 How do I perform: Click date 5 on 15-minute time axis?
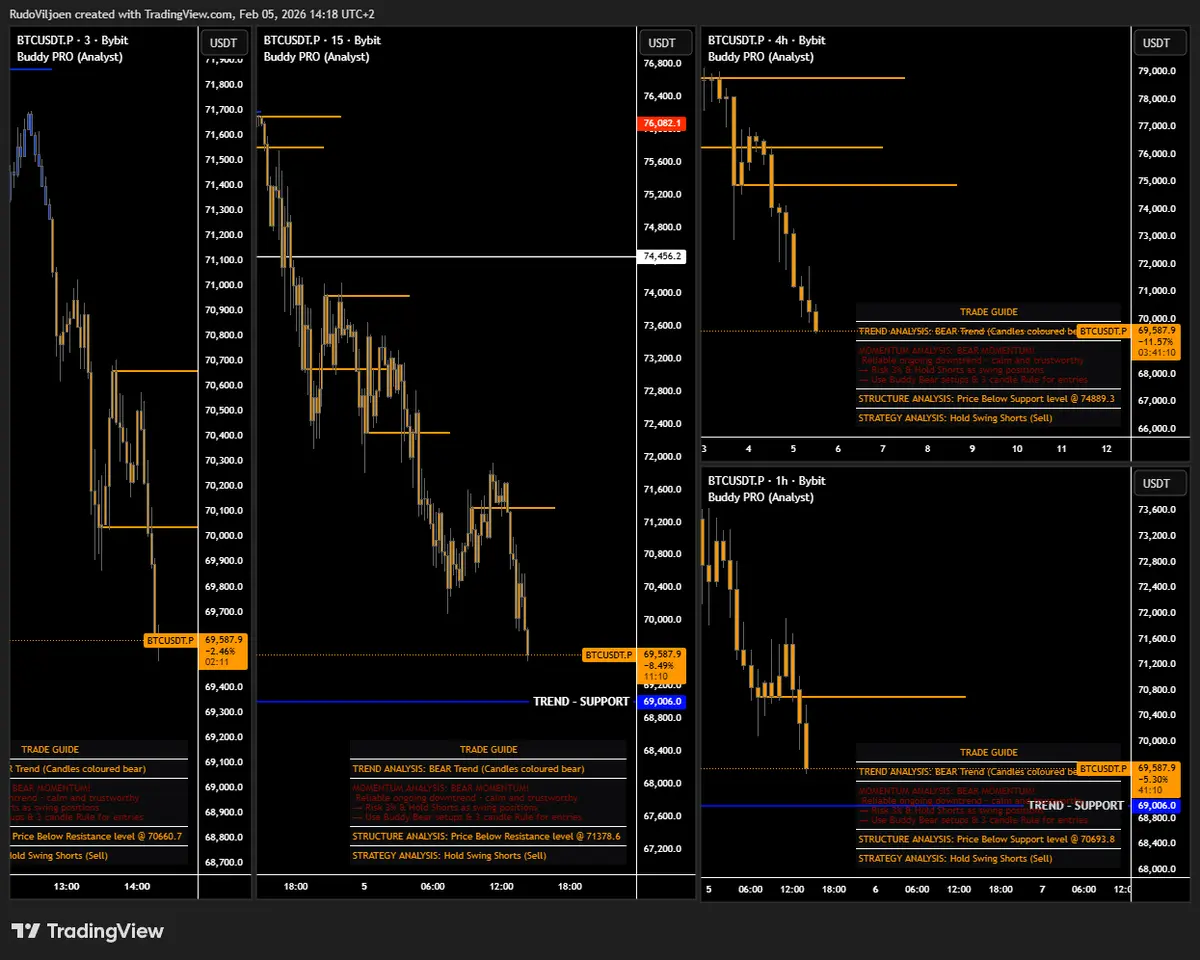click(x=364, y=887)
